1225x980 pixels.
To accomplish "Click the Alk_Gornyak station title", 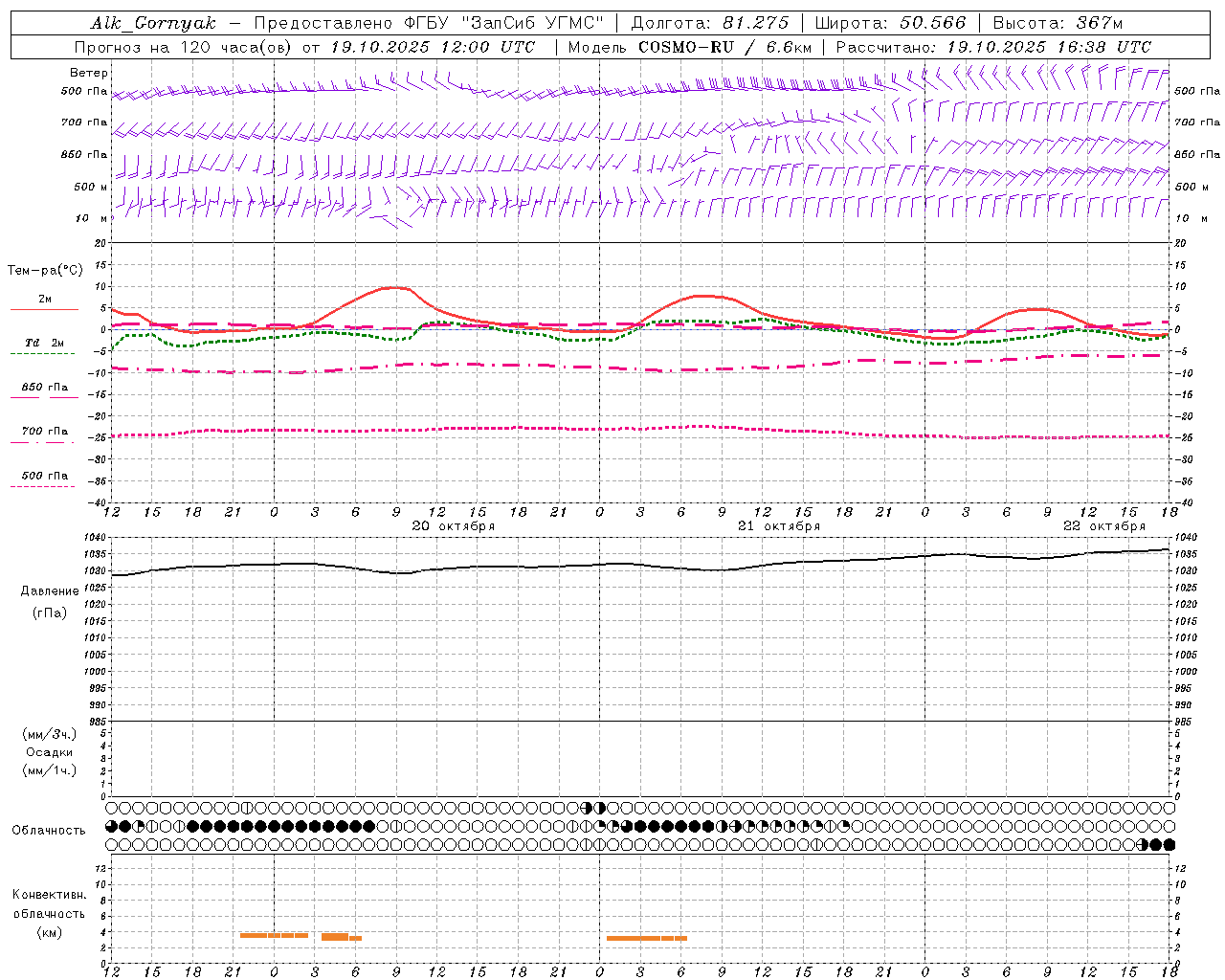I will click(153, 23).
